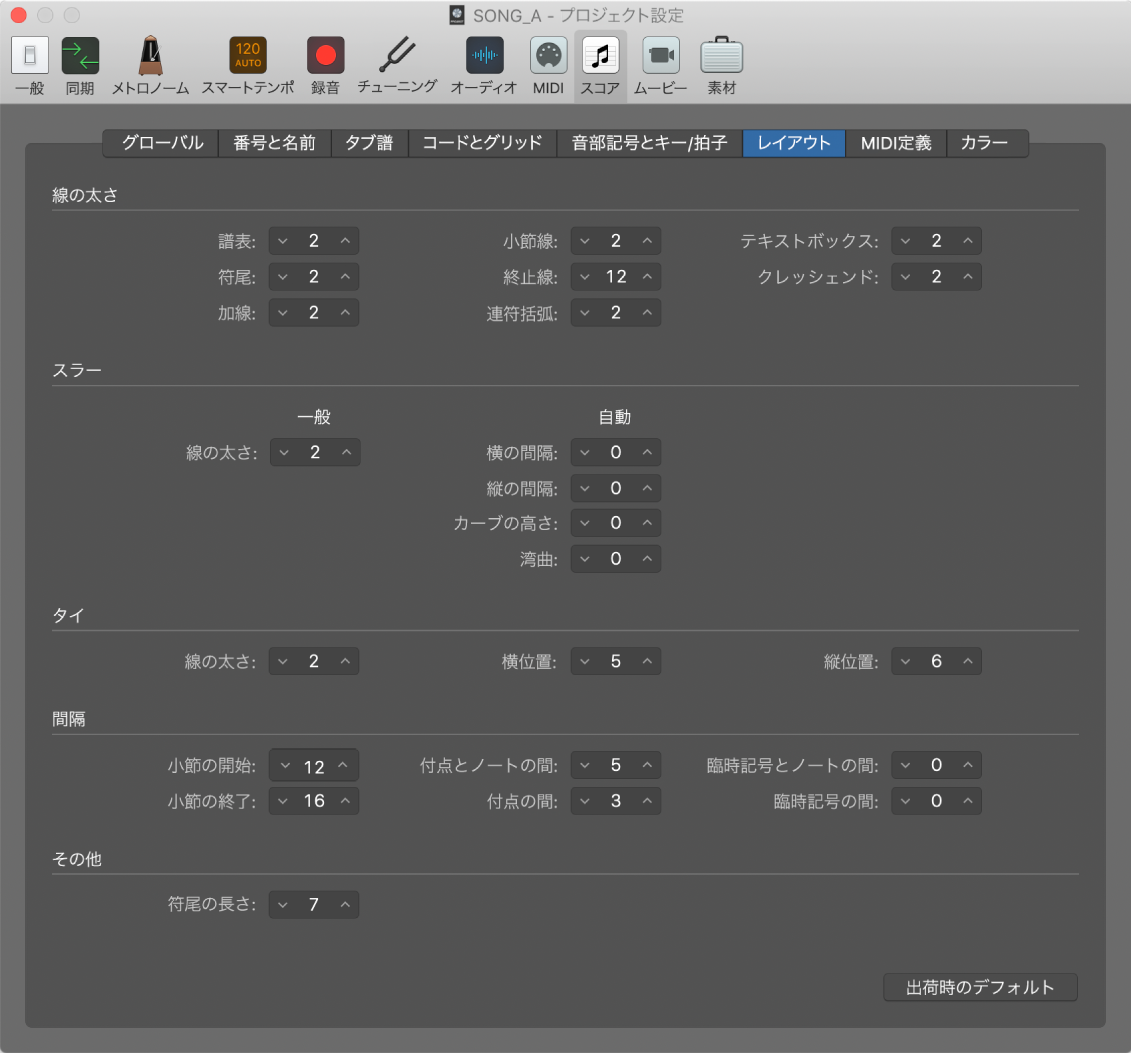Switch to the 番号と名前 tab
Screen dimensions: 1131x1053
(x=275, y=143)
